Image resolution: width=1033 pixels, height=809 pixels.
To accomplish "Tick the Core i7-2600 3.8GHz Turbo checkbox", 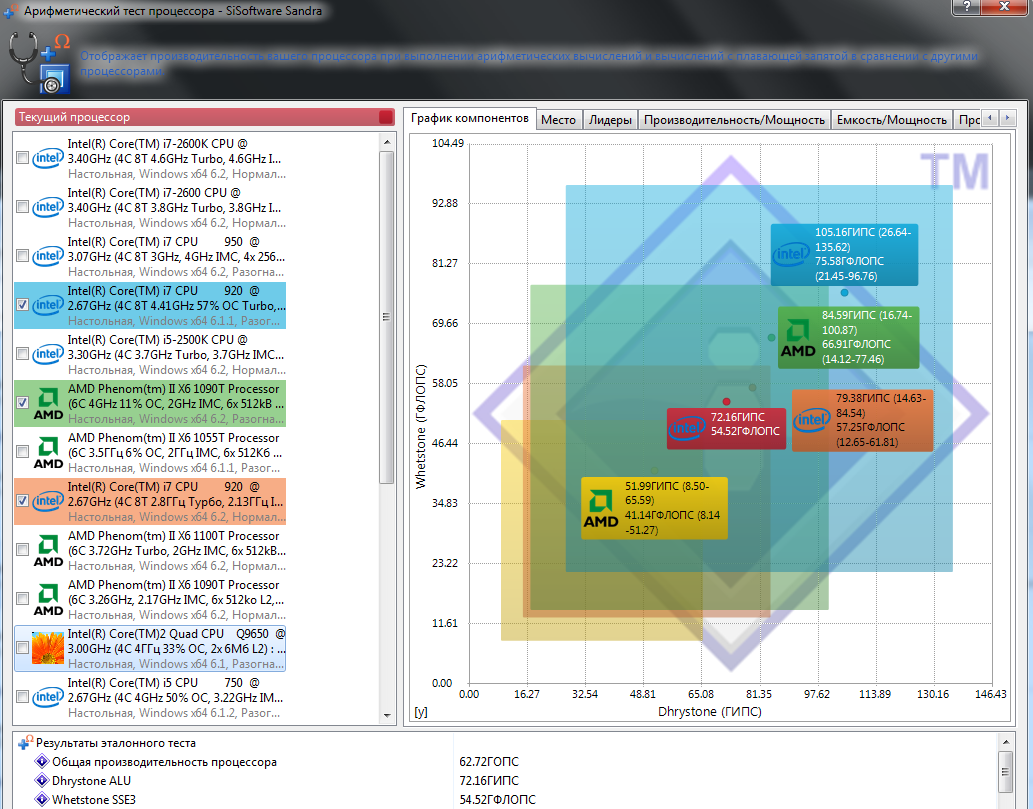I will click(x=22, y=207).
